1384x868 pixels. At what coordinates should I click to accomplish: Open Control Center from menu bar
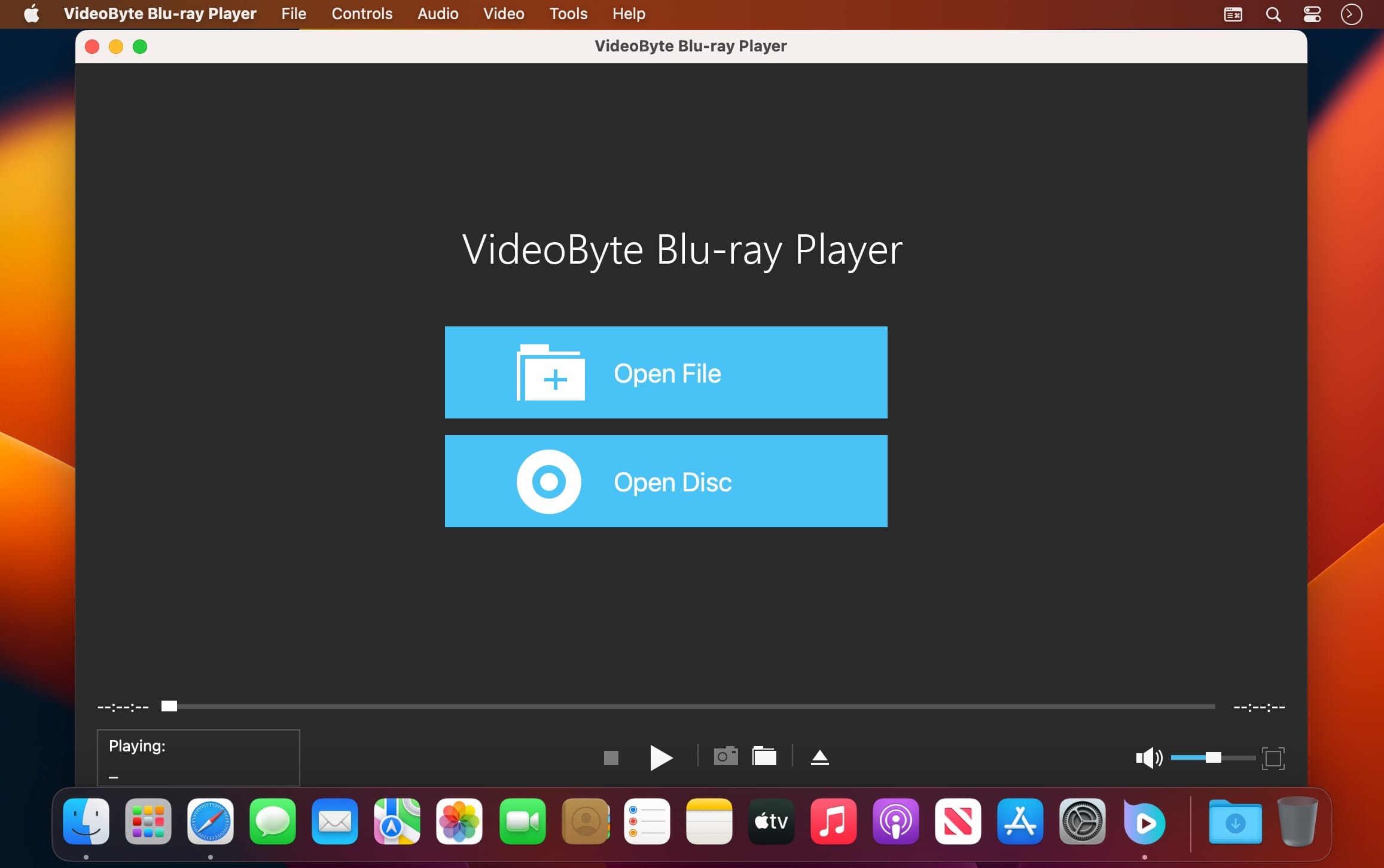[1312, 14]
